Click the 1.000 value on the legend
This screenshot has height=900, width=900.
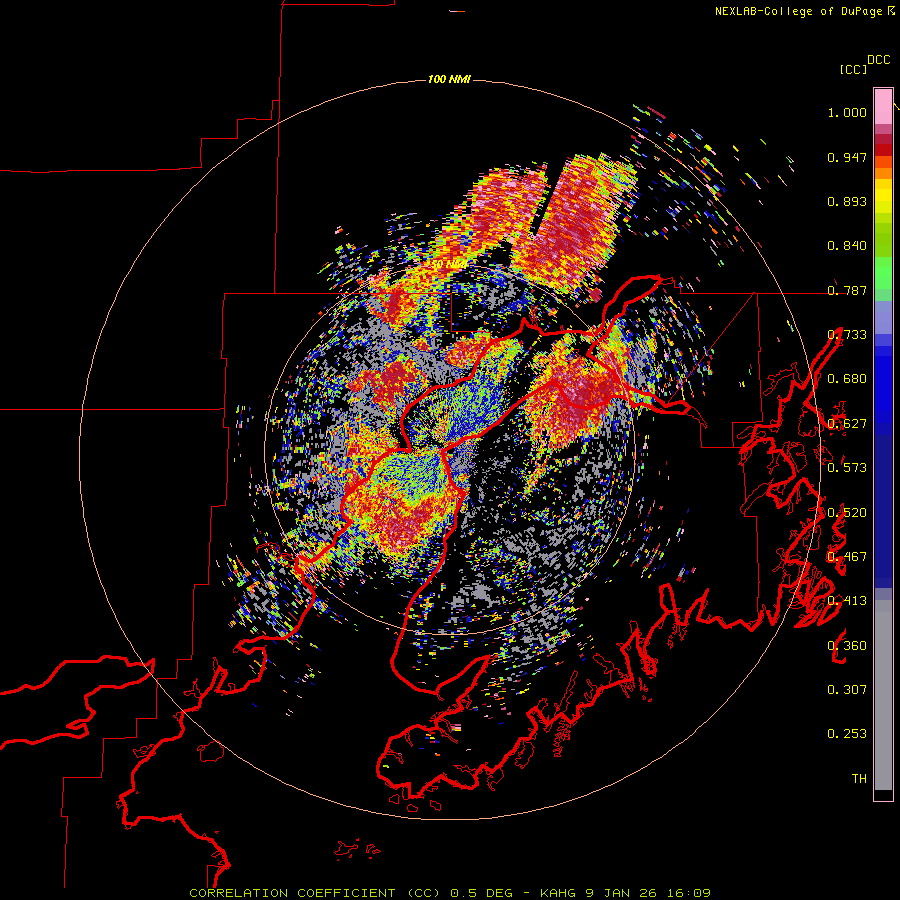[x=847, y=112]
